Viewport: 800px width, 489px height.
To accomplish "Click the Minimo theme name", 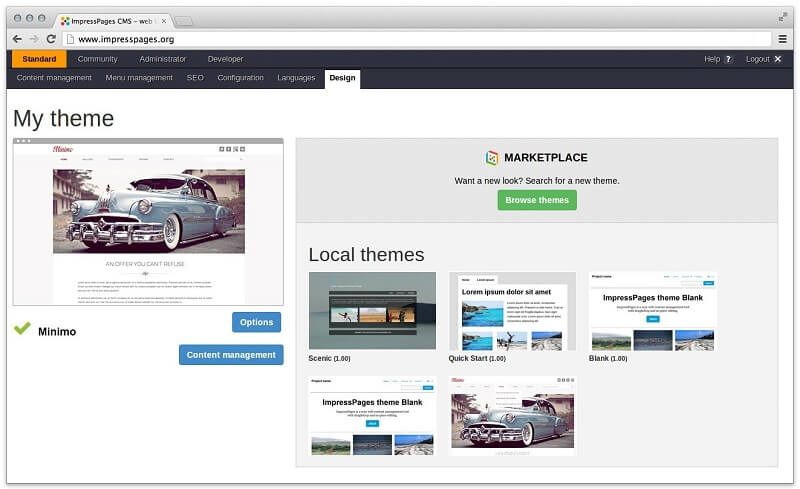I will click(57, 332).
